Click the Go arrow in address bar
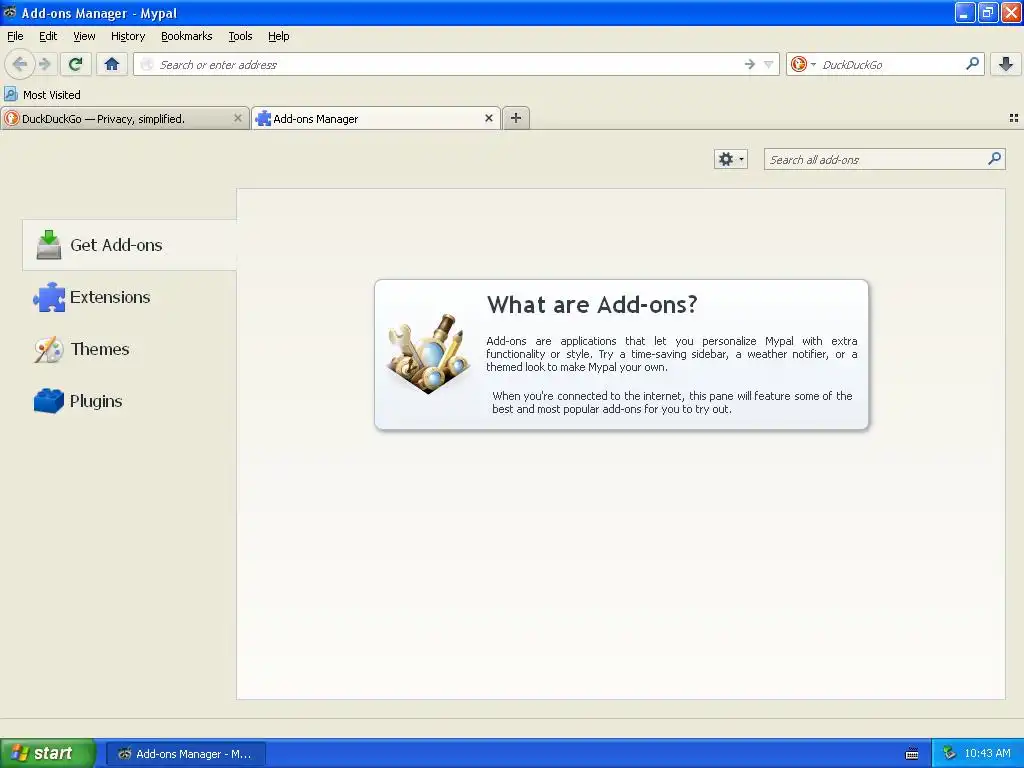This screenshot has width=1024, height=768. point(750,64)
